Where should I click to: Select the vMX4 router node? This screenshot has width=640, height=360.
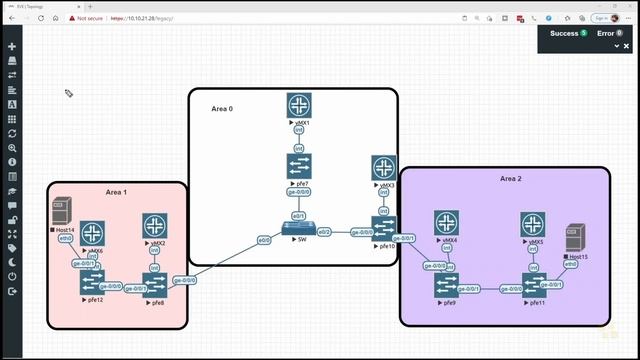coord(446,223)
